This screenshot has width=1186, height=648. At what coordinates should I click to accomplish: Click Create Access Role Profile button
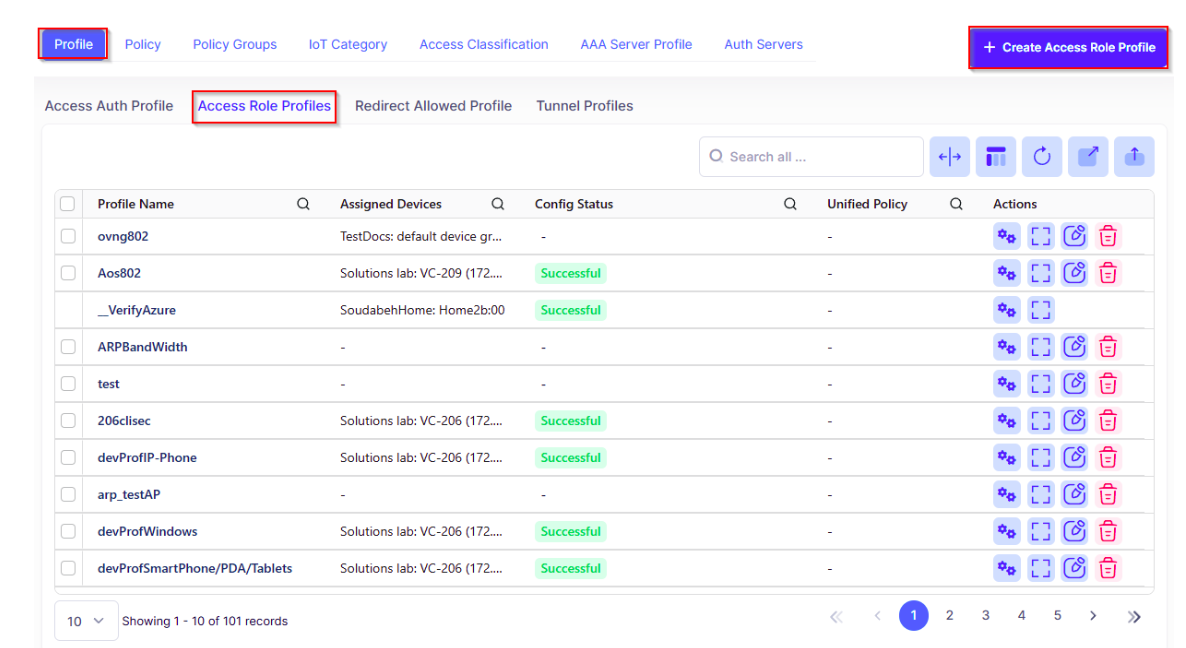[1069, 48]
